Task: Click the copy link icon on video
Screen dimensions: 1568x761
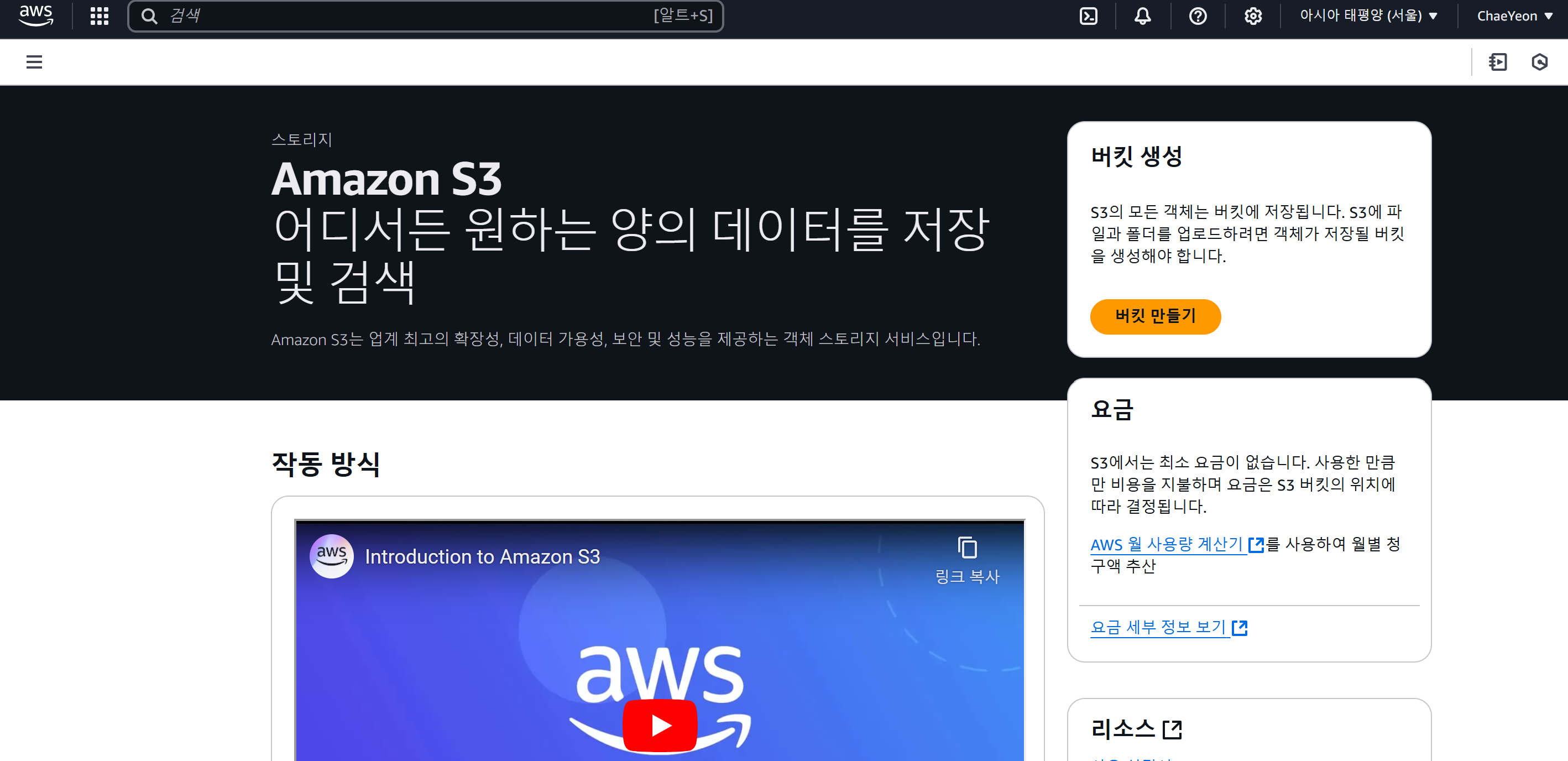Action: pyautogui.click(x=966, y=548)
